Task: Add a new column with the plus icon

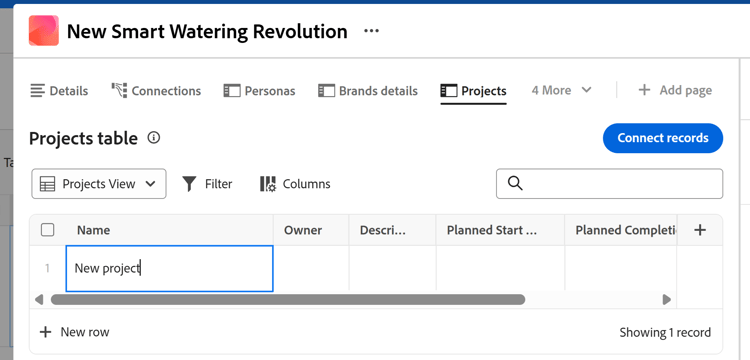Action: click(700, 230)
